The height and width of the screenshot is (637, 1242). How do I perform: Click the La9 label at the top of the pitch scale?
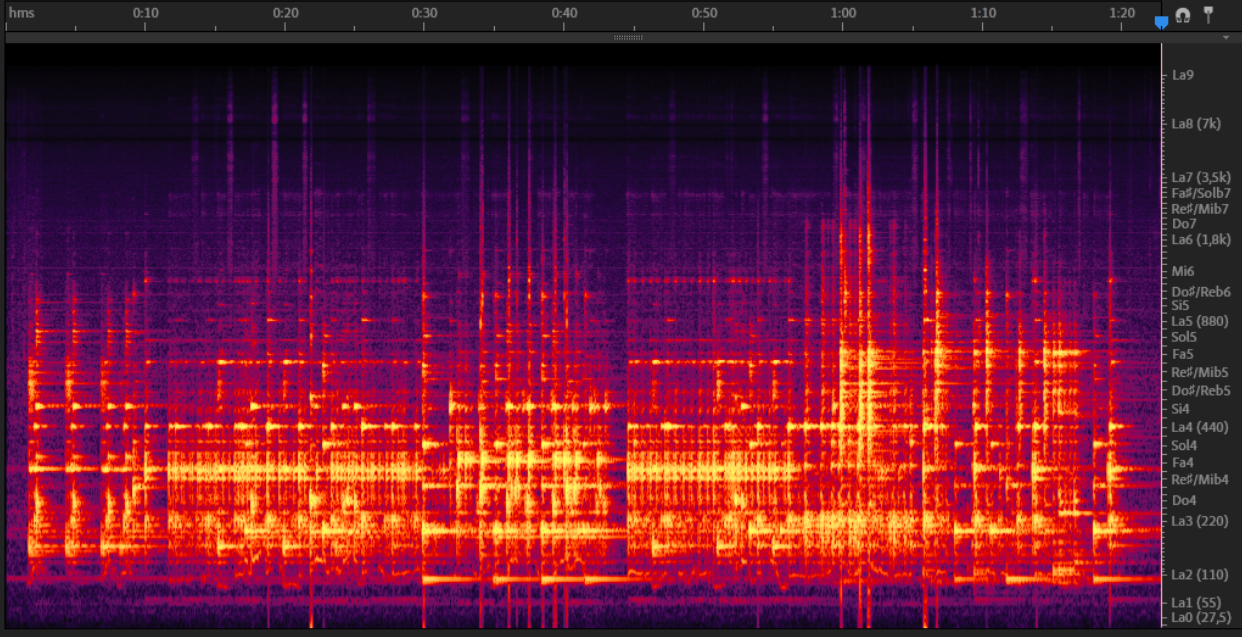pyautogui.click(x=1183, y=75)
